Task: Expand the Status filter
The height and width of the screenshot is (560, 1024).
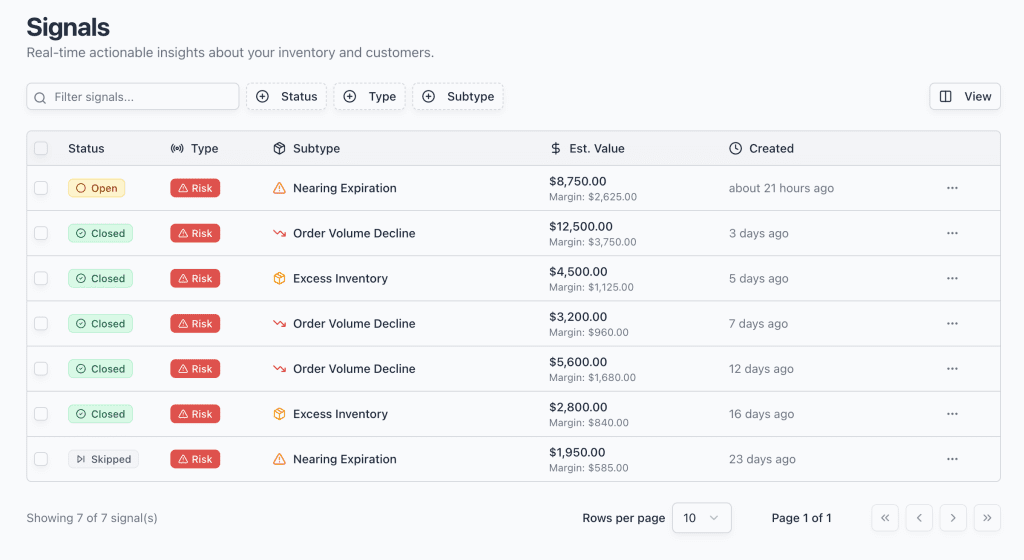Action: pos(287,97)
